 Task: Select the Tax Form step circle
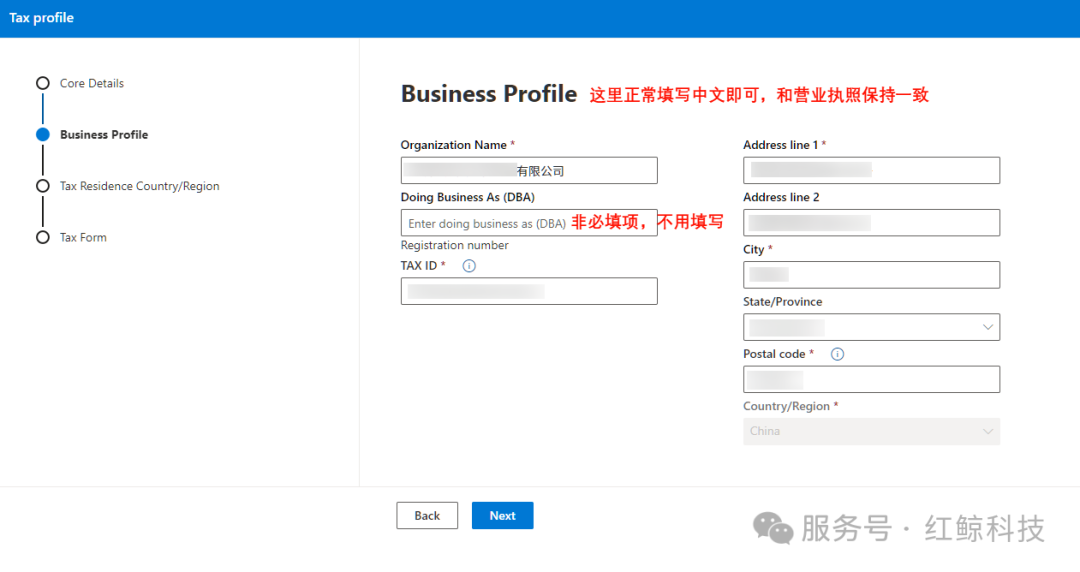click(x=43, y=238)
